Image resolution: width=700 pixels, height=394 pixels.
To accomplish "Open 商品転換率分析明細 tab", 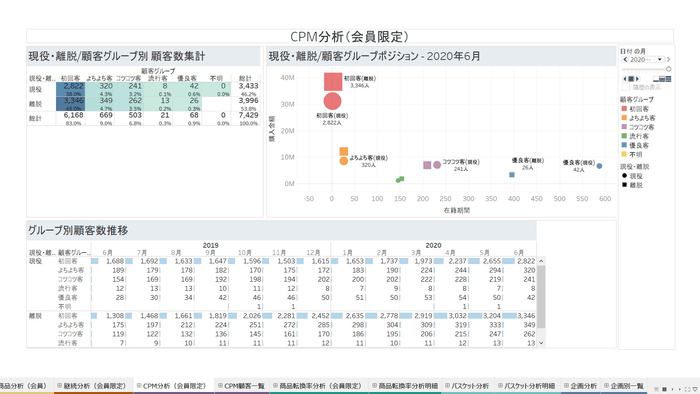I will point(404,386).
